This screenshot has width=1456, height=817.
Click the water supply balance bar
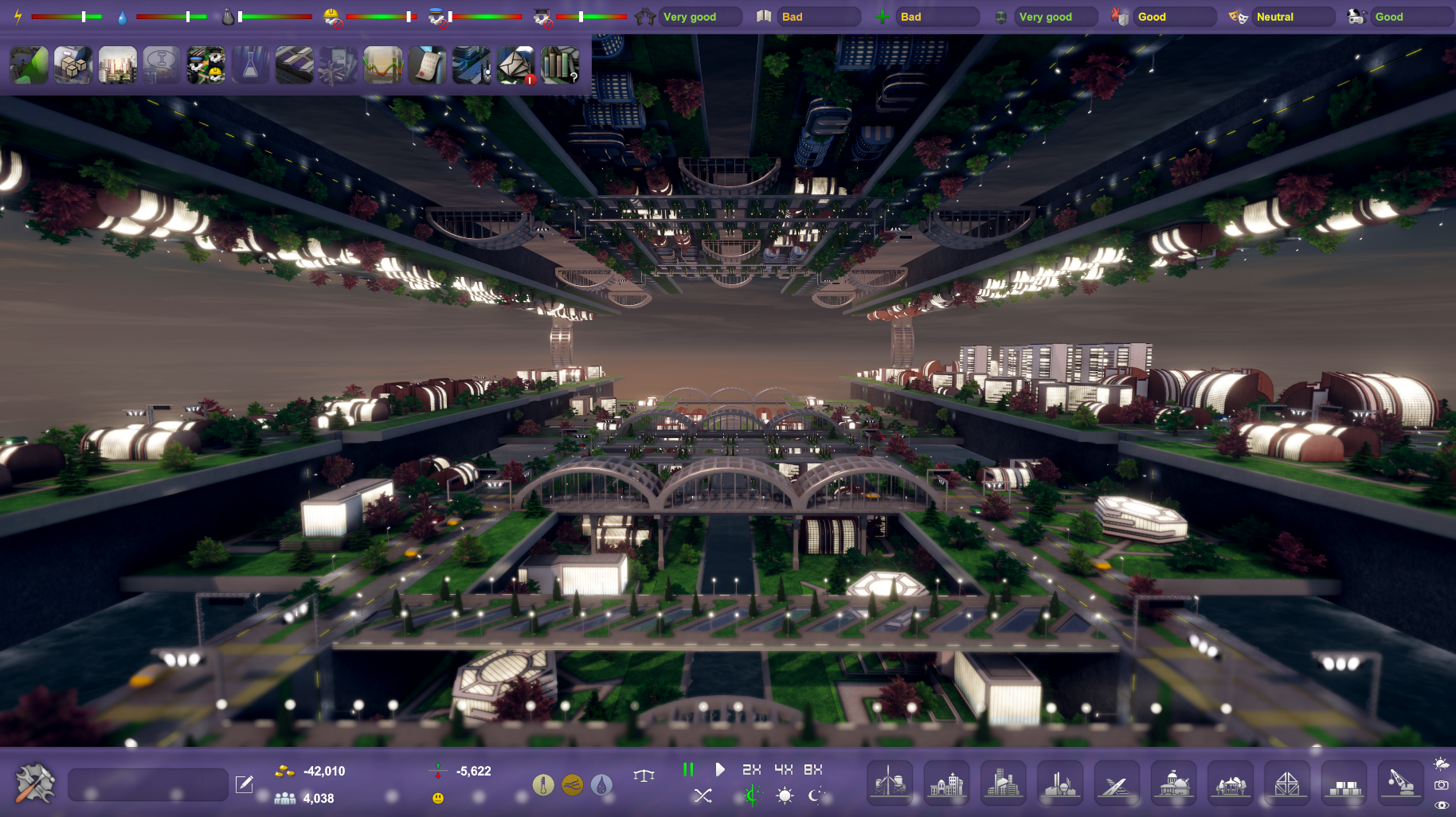click(x=171, y=17)
